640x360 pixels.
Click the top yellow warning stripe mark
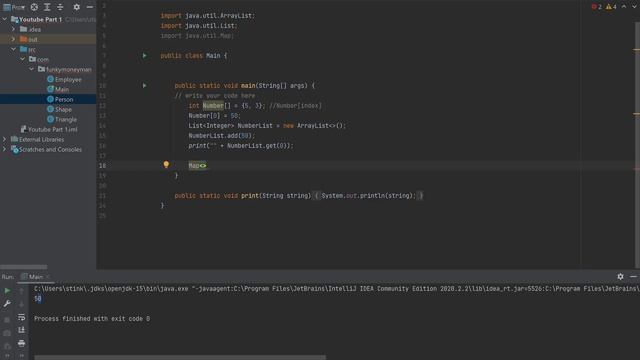pyautogui.click(x=637, y=50)
